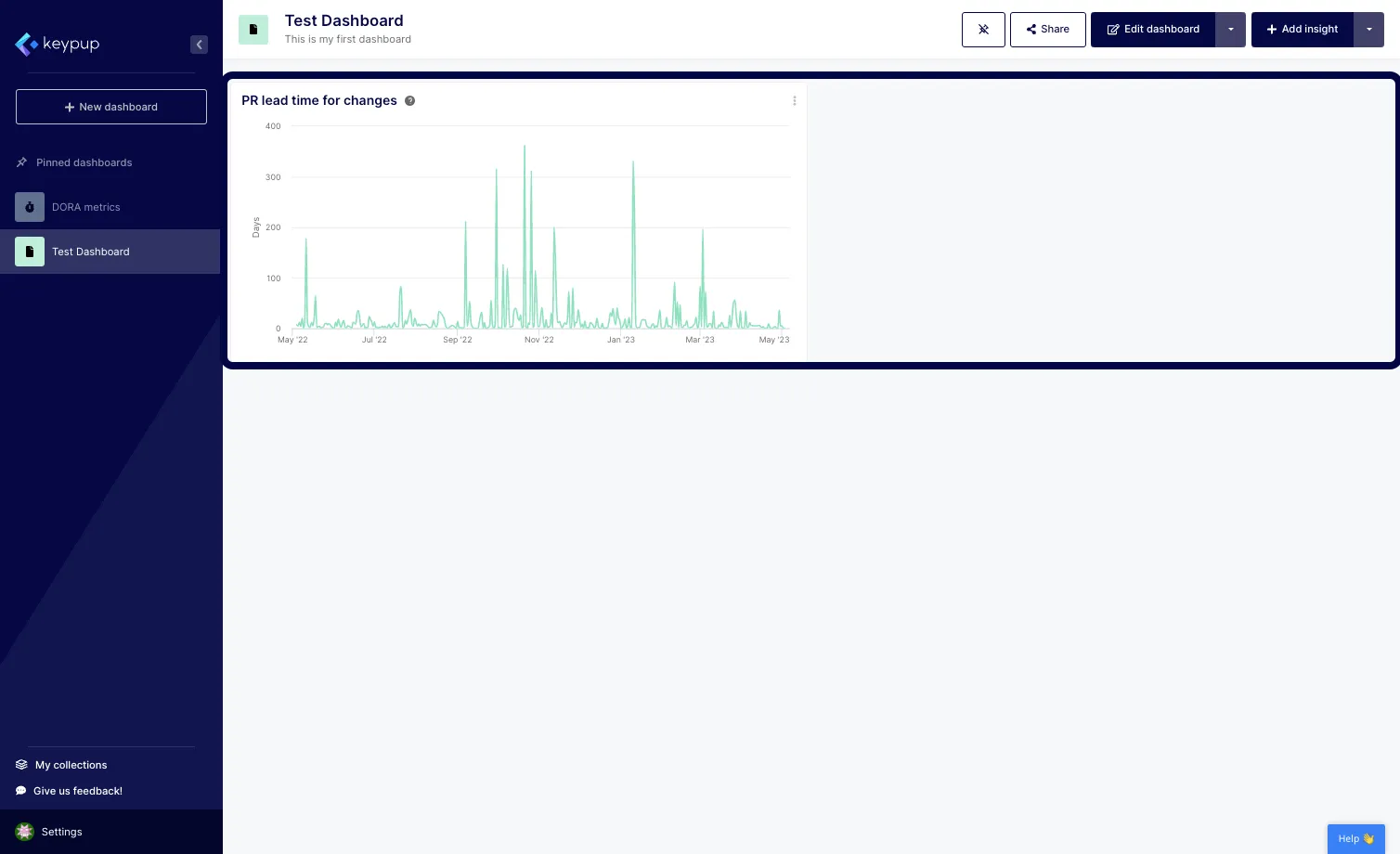Click the stopwatch icon beside DORA metrics
1400x854 pixels.
pyautogui.click(x=30, y=207)
